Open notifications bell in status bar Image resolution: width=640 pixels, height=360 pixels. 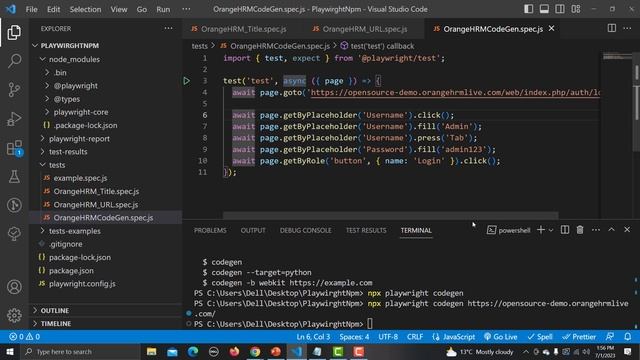click(627, 337)
